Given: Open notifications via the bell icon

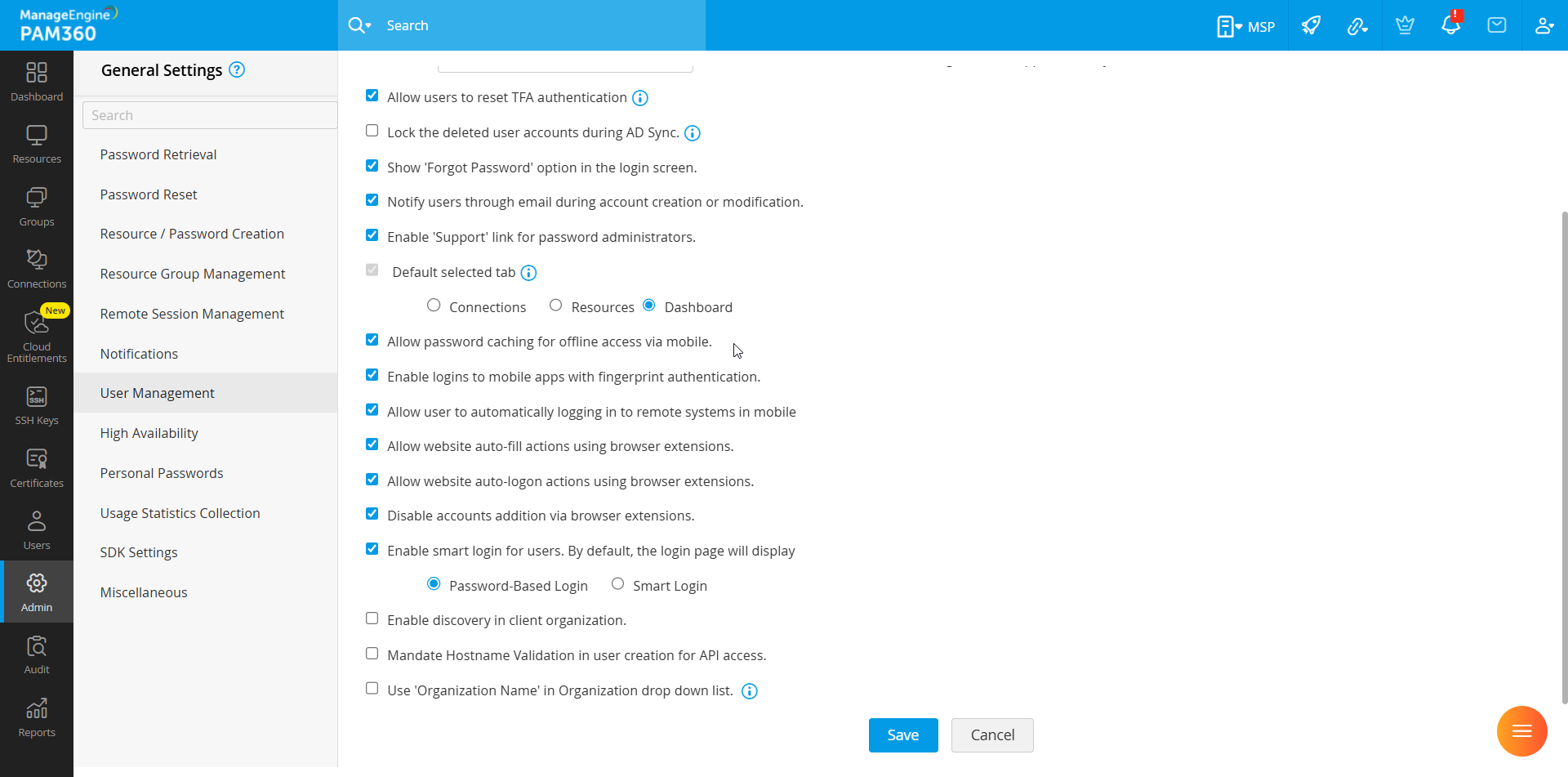Looking at the screenshot, I should click(1451, 25).
